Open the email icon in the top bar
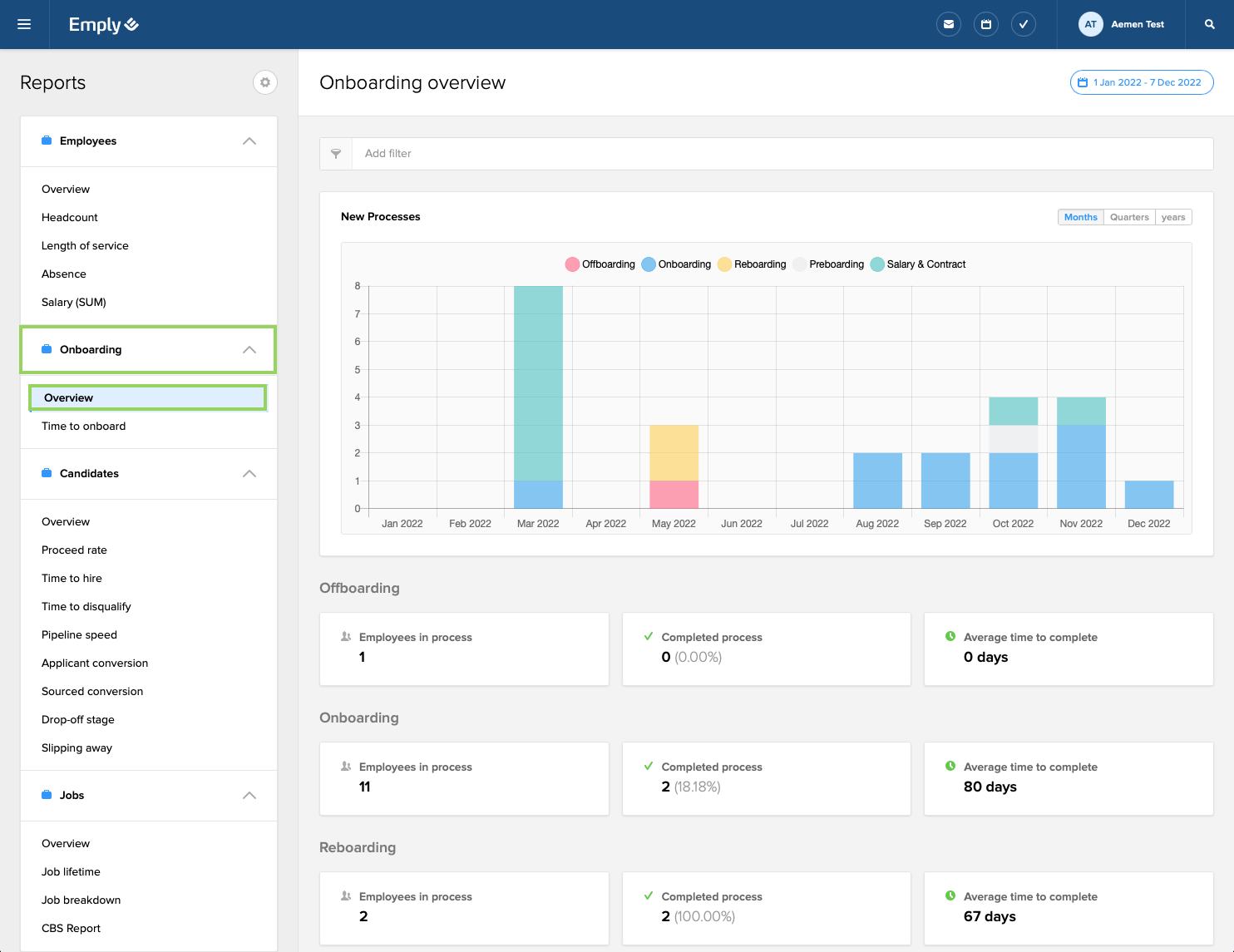The width and height of the screenshot is (1234, 952). coord(949,24)
